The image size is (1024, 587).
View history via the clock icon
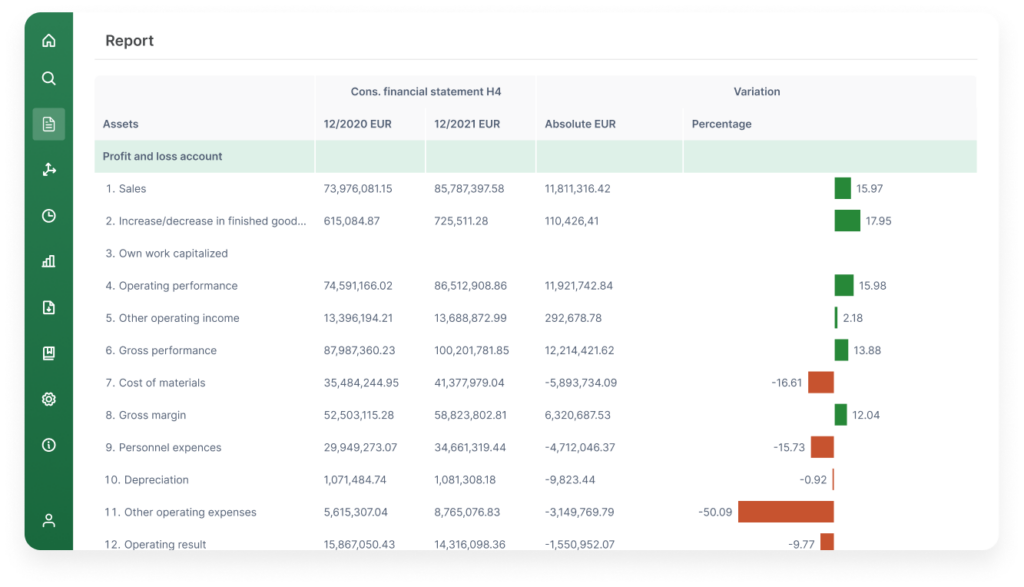pos(48,215)
